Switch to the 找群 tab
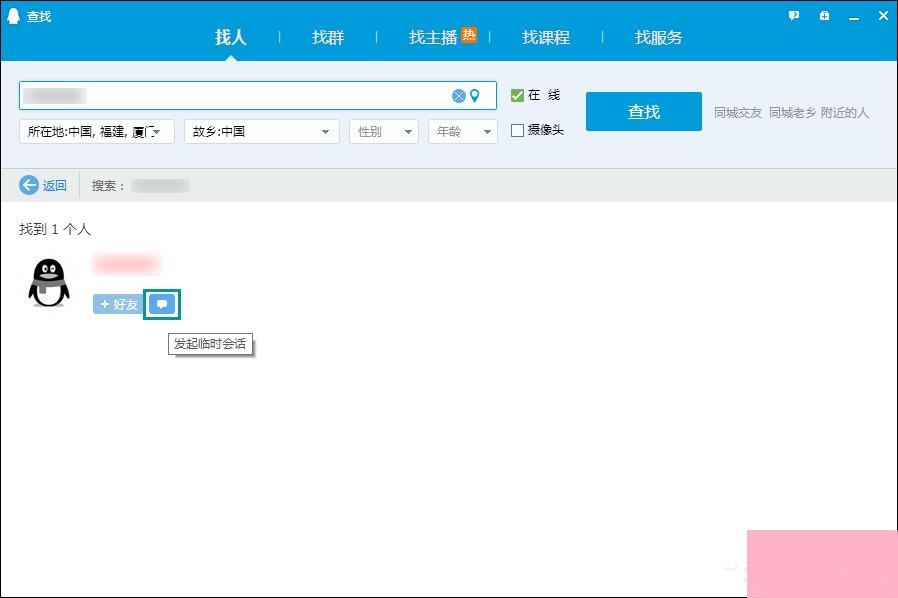Viewport: 898px width, 598px height. point(328,37)
